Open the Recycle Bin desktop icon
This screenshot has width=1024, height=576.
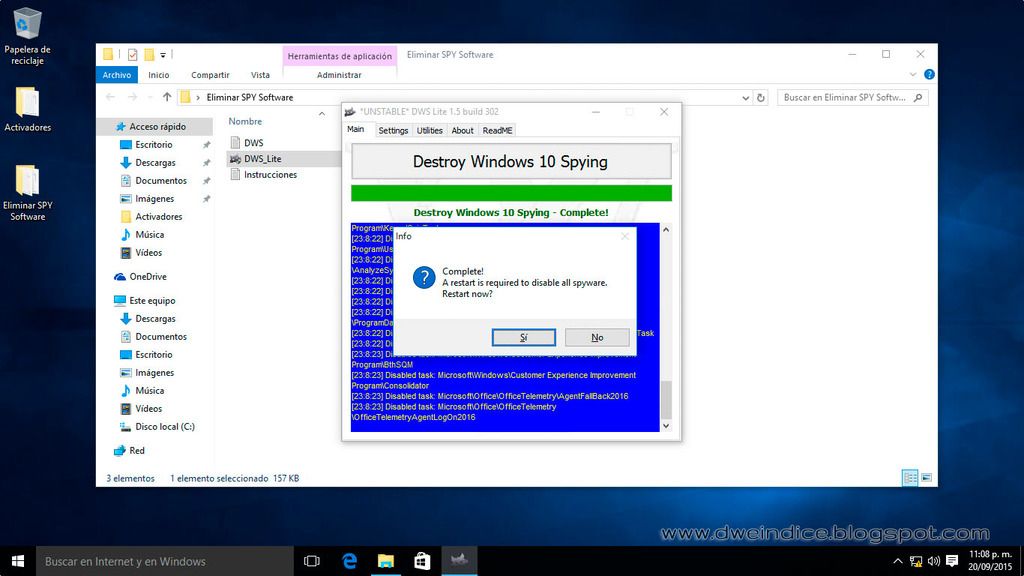coord(28,24)
